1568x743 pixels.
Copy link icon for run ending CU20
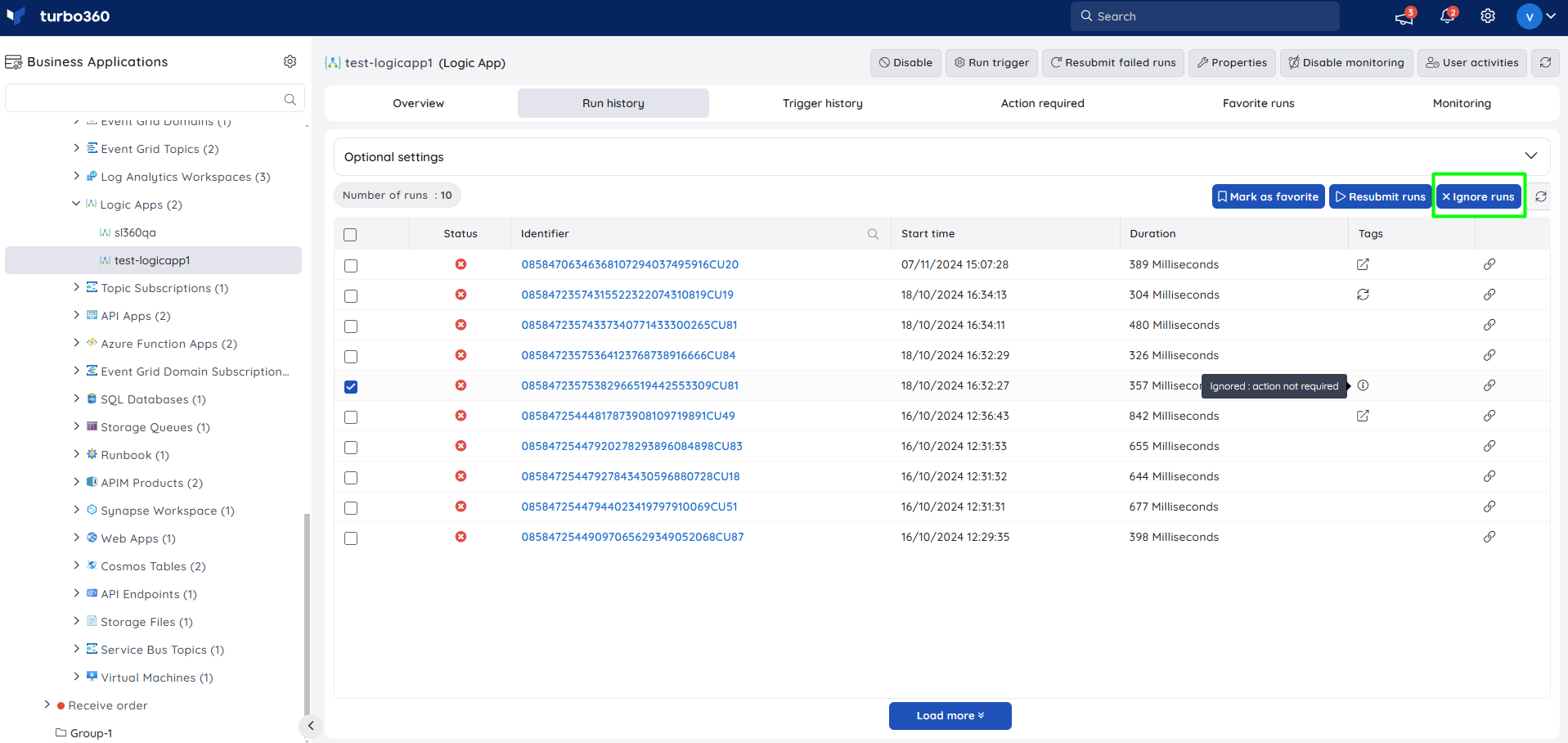point(1489,264)
